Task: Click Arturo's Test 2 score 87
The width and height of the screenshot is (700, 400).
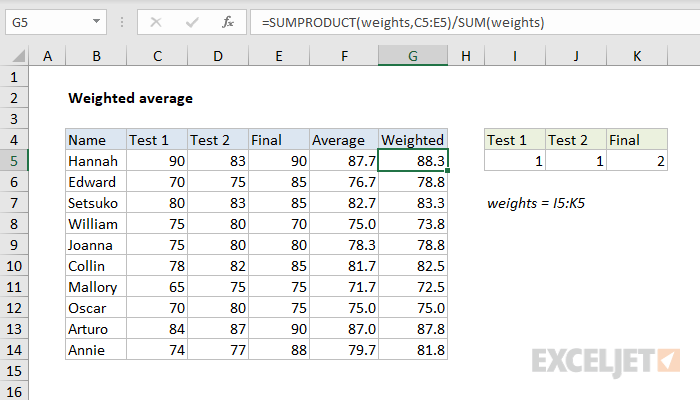Action: [218, 329]
